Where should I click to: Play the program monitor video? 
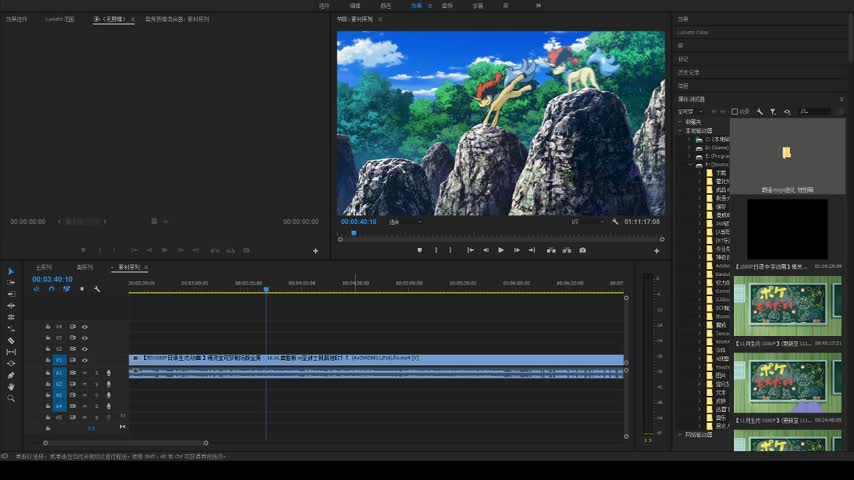(x=501, y=251)
